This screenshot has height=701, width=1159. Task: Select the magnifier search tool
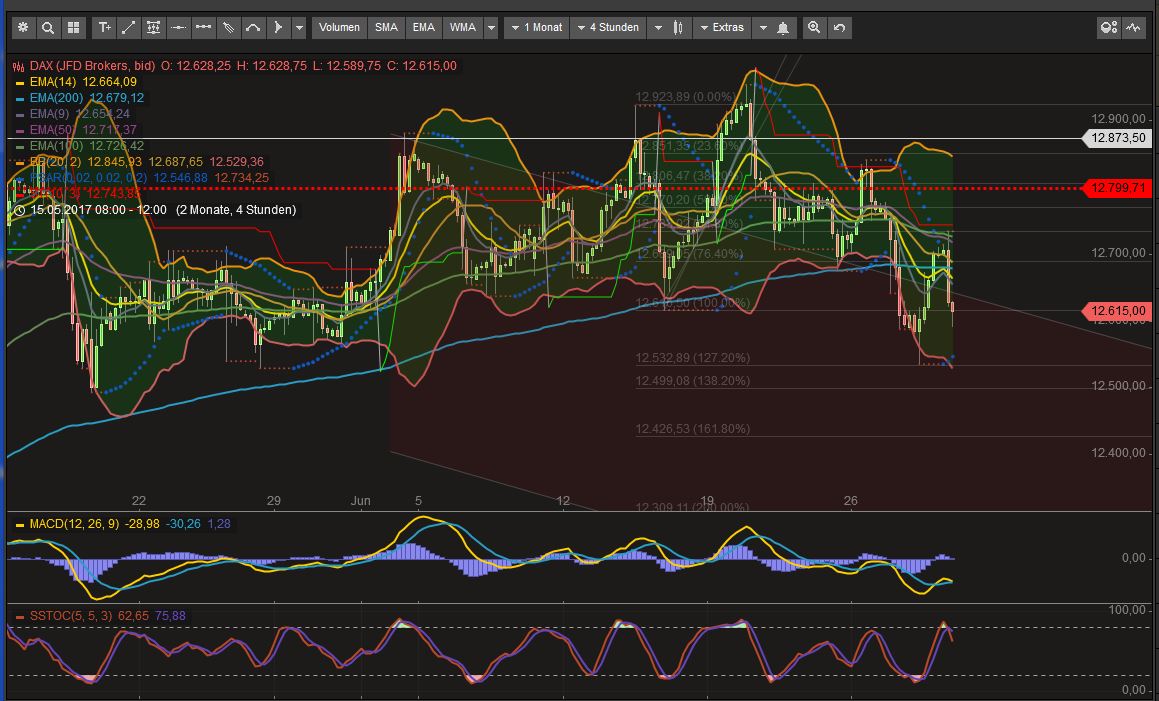[x=48, y=27]
